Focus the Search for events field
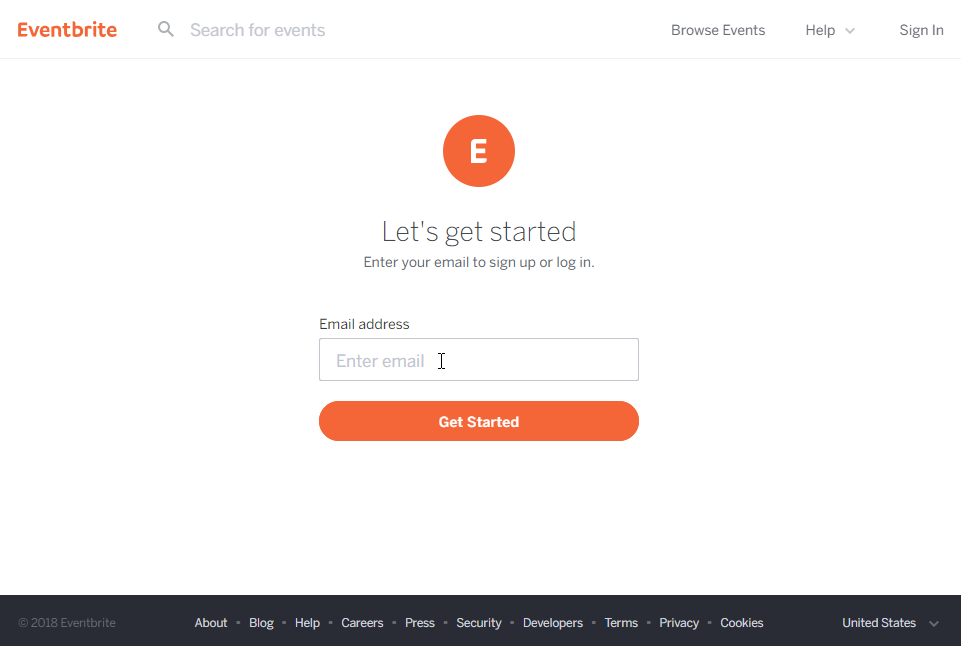This screenshot has height=646, width=961. (x=257, y=30)
